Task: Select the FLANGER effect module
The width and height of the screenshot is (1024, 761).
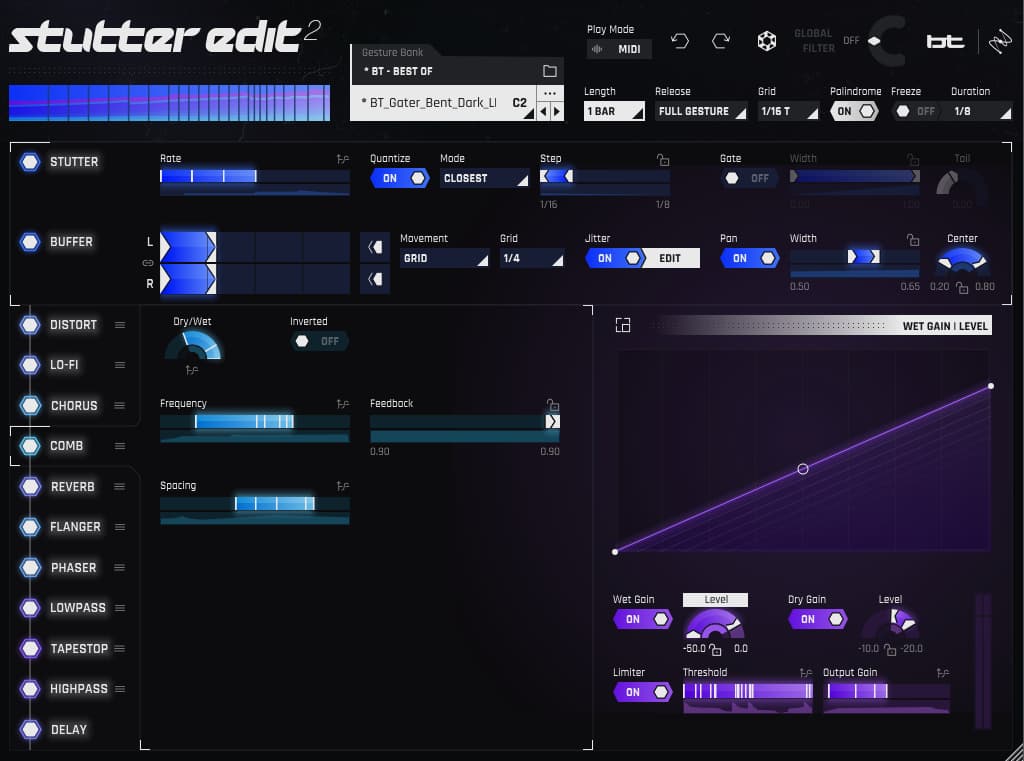Action: tap(75, 526)
